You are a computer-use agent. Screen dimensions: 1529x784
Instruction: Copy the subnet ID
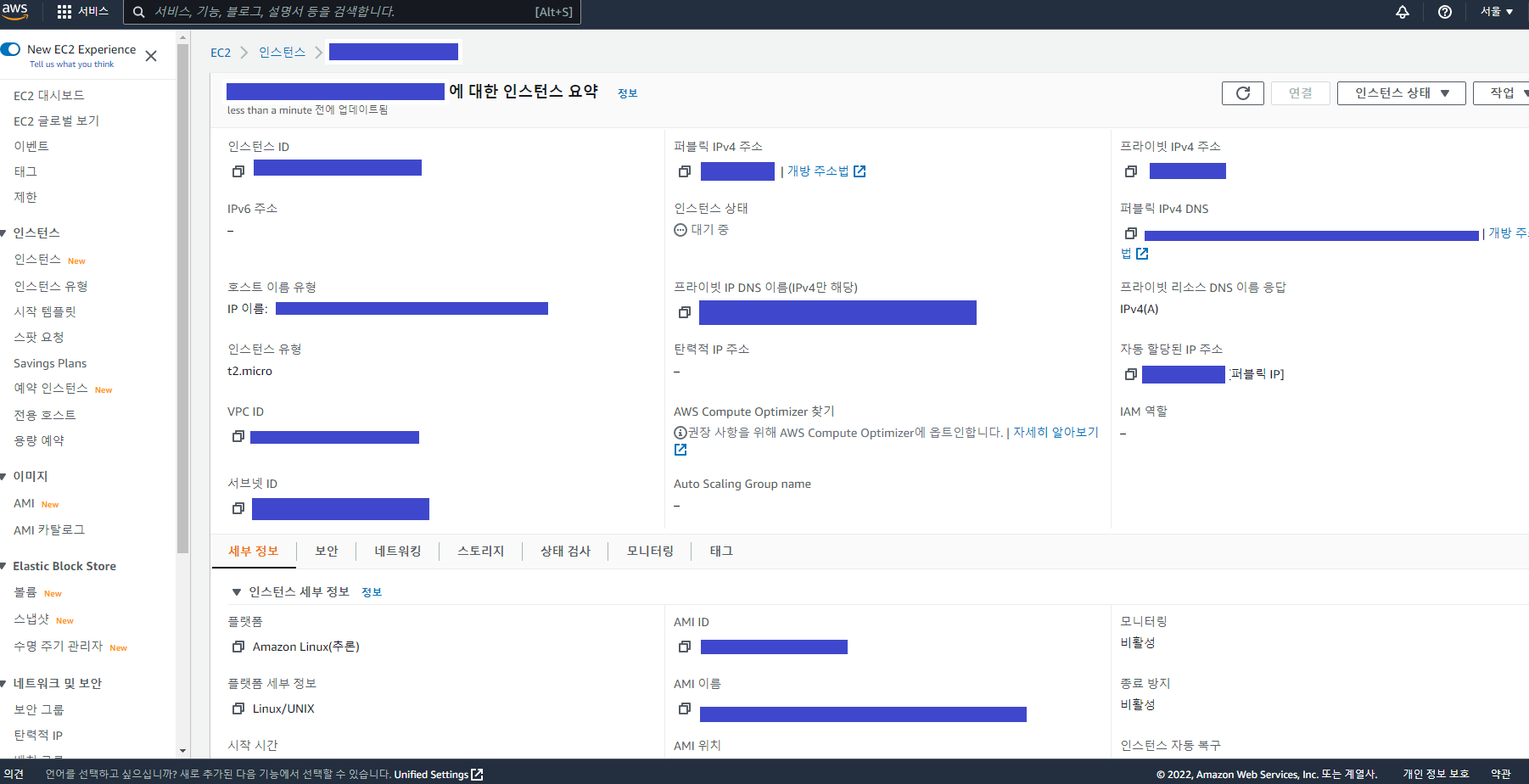point(238,508)
